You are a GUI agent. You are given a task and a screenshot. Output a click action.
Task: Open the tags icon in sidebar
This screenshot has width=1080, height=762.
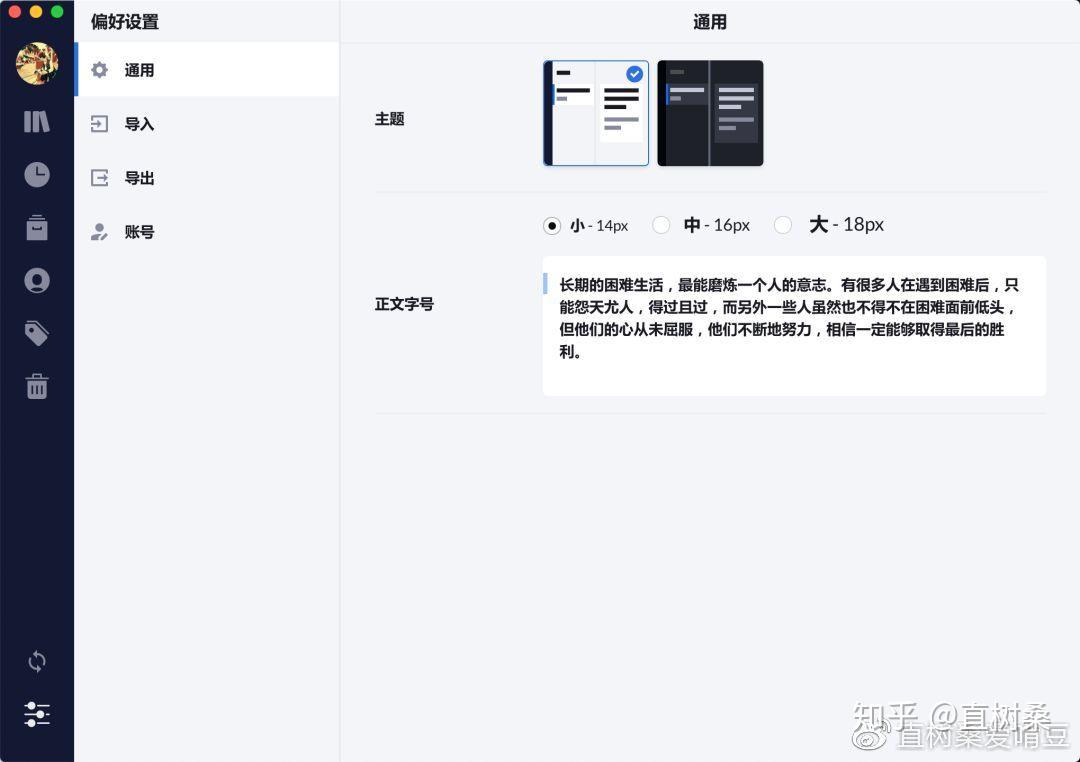37,333
